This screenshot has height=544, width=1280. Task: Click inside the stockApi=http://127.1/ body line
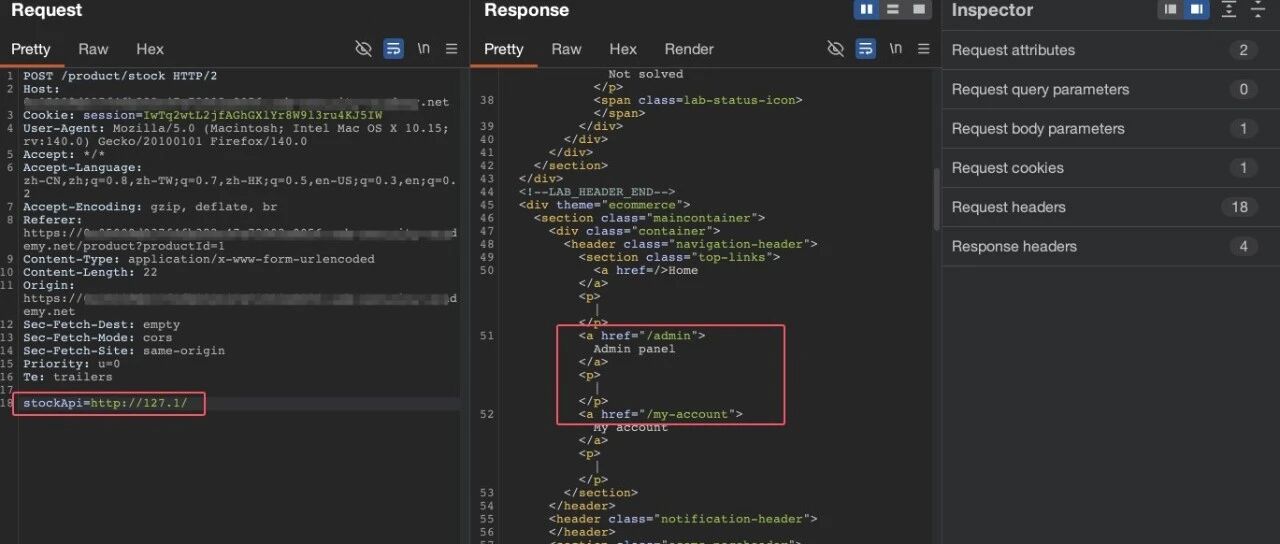pos(105,403)
